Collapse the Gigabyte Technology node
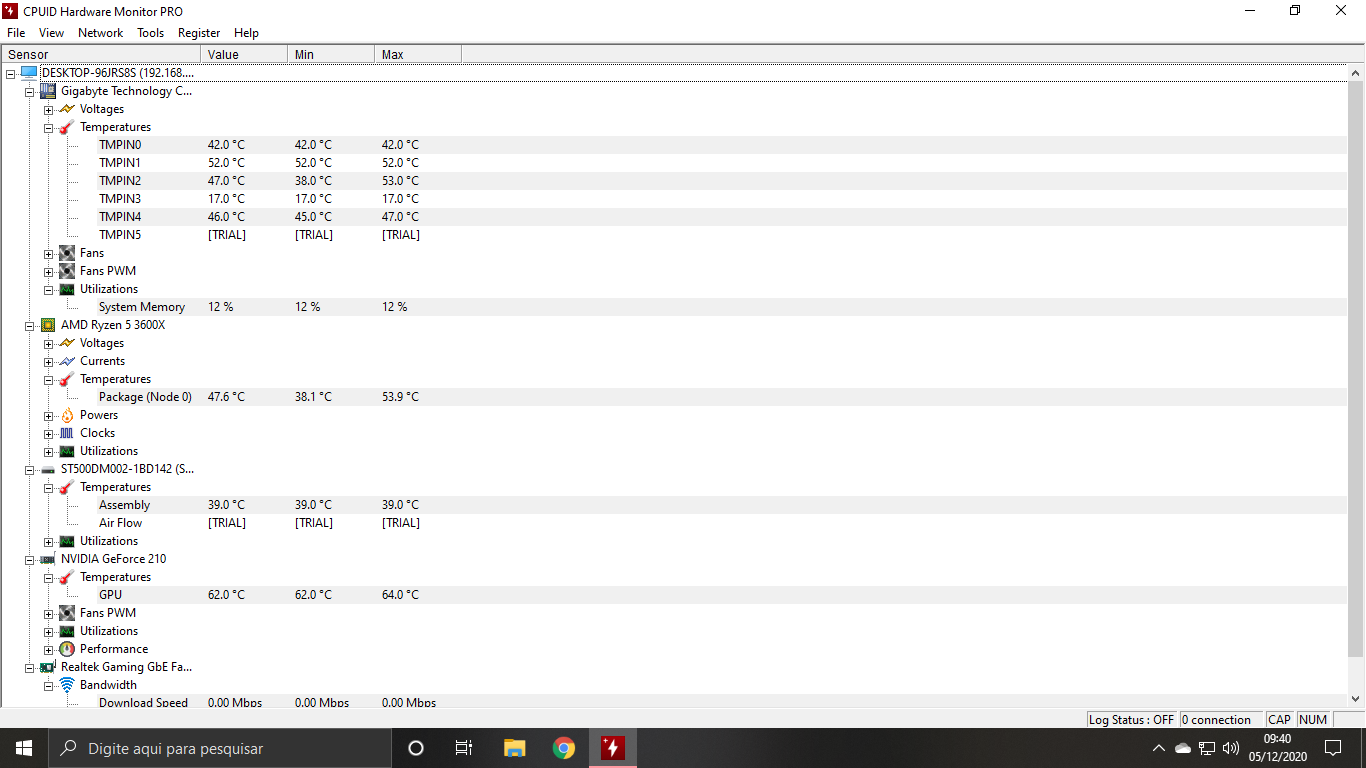Viewport: 1366px width, 768px height. pos(29,91)
